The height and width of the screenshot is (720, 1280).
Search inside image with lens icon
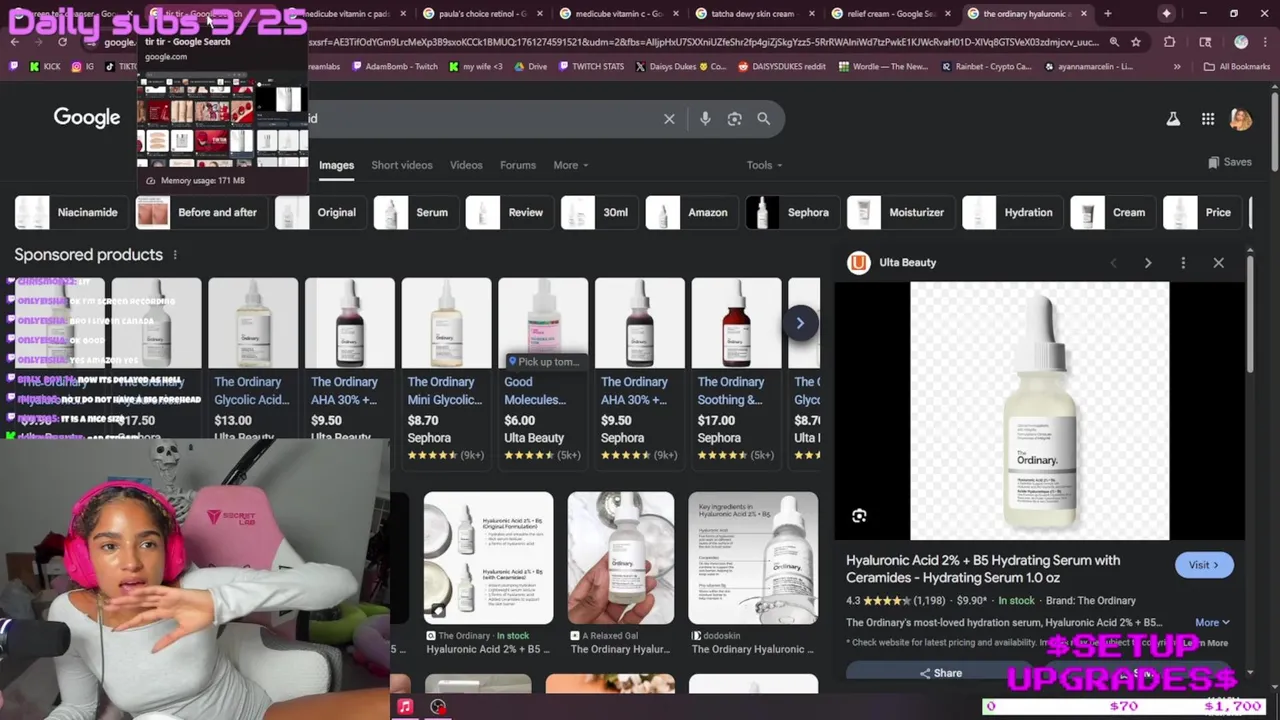tap(859, 516)
